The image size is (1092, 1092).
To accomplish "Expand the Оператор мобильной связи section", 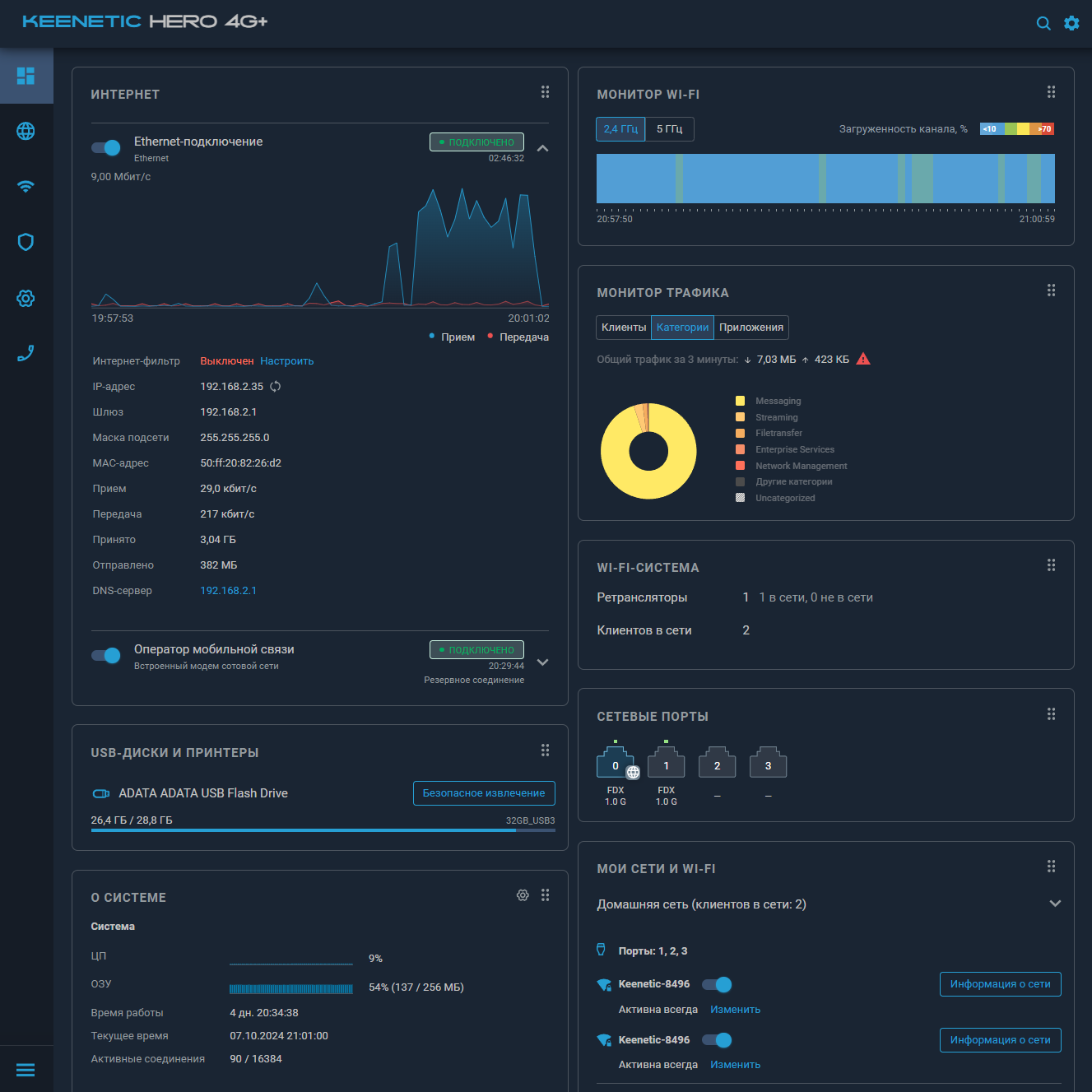I will pyautogui.click(x=542, y=661).
